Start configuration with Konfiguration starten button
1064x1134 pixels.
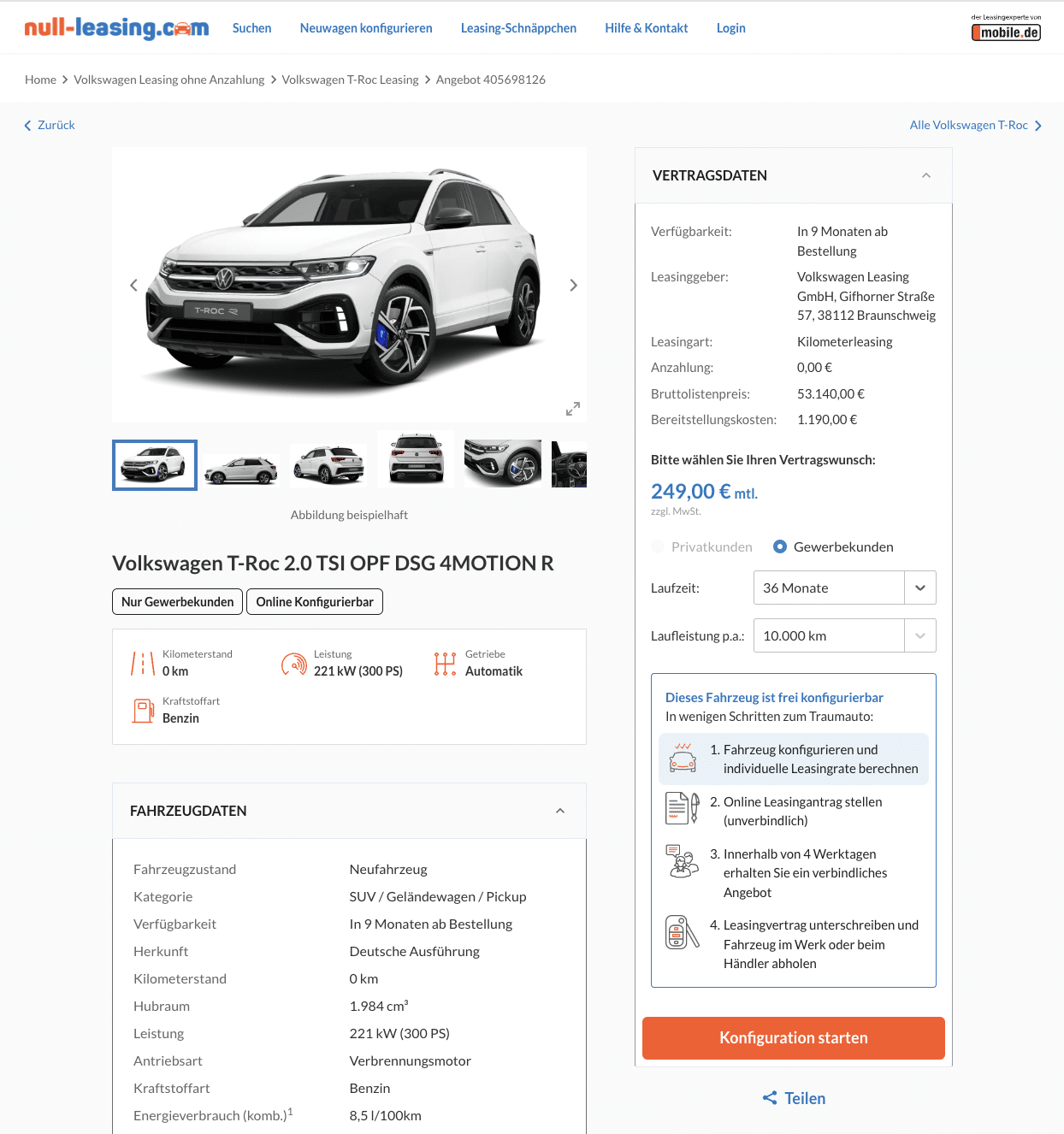[794, 1038]
